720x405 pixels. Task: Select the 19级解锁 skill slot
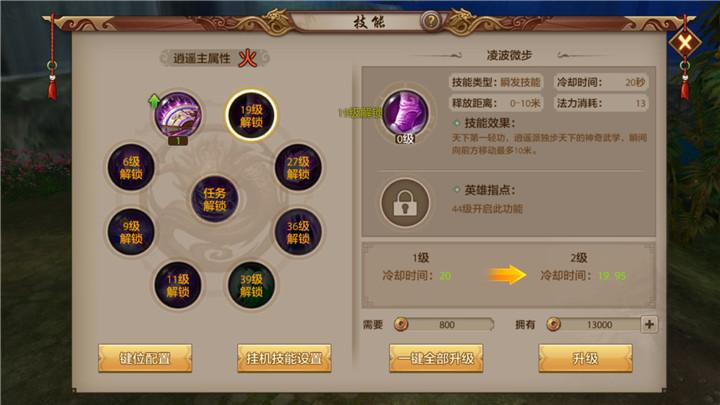coord(251,115)
